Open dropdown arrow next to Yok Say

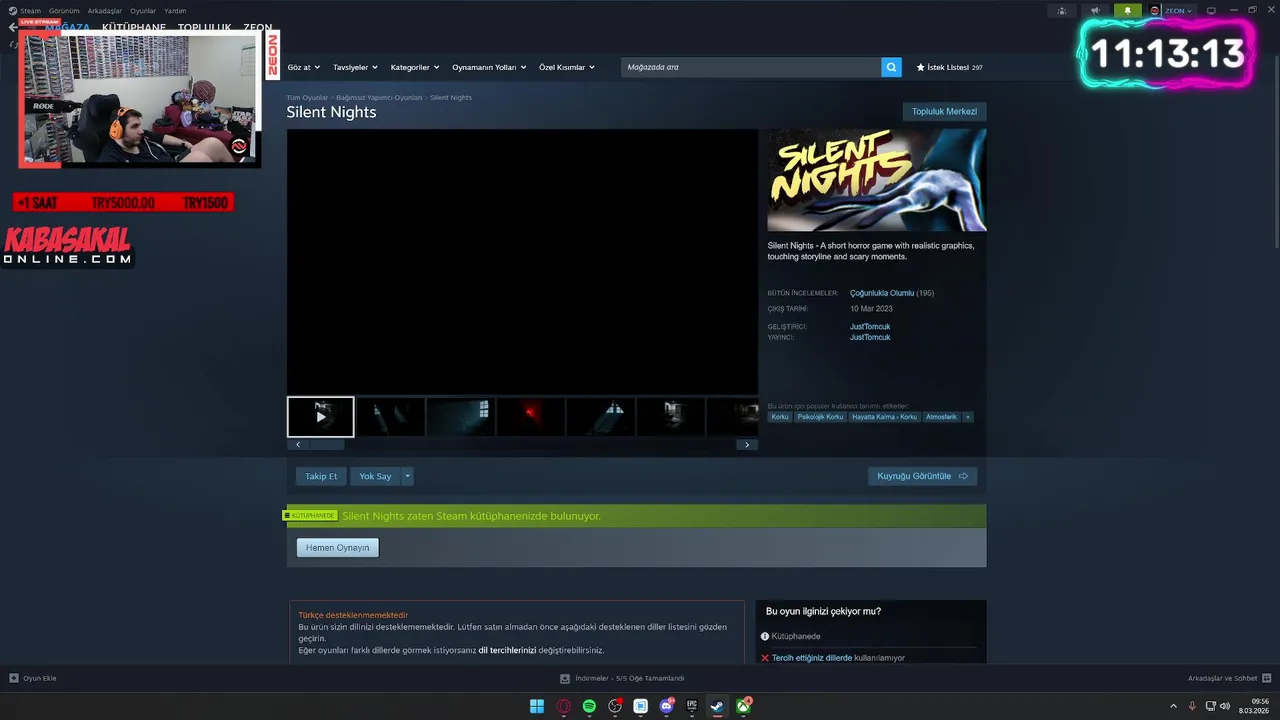click(408, 476)
